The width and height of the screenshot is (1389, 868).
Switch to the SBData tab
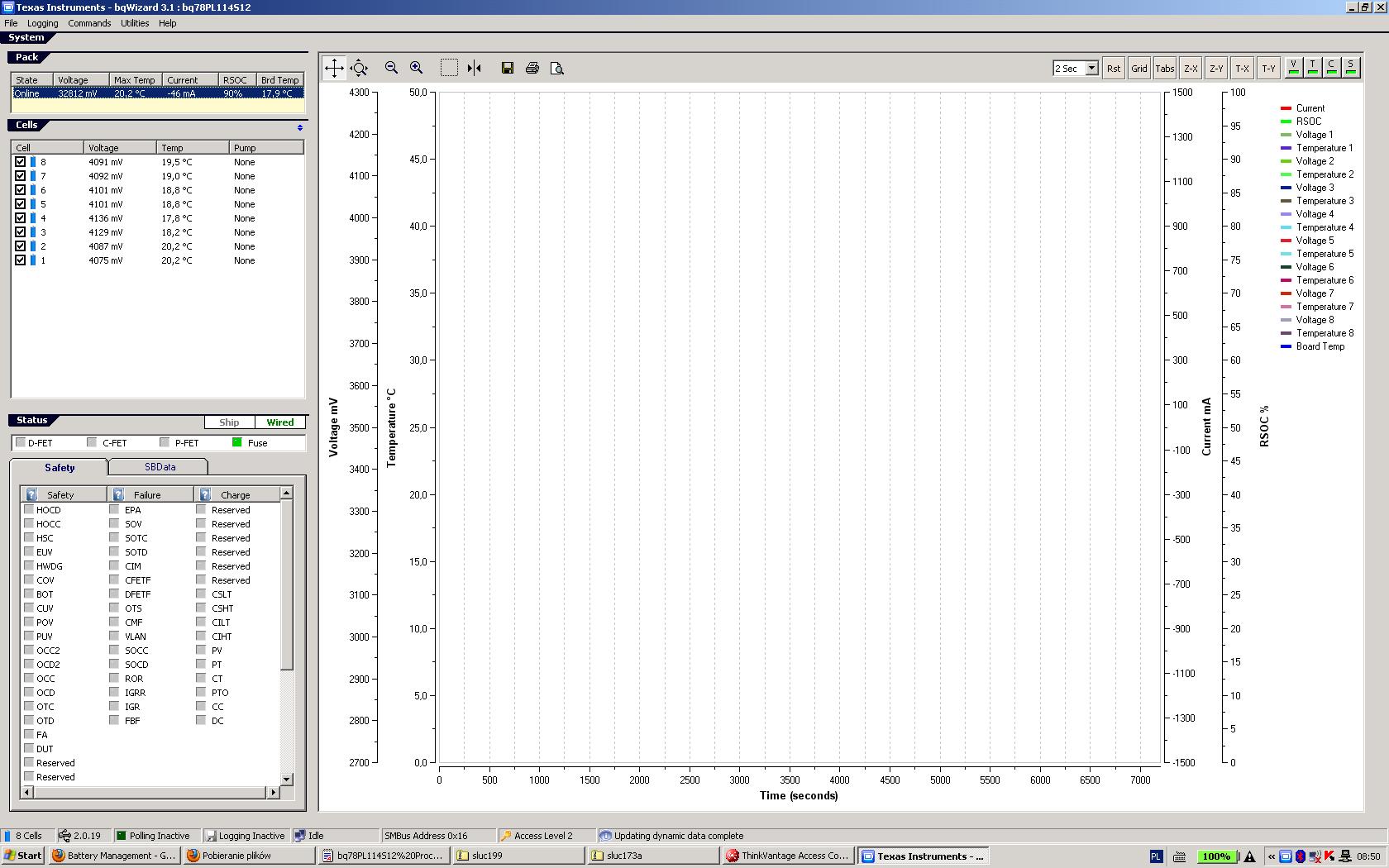coord(160,467)
